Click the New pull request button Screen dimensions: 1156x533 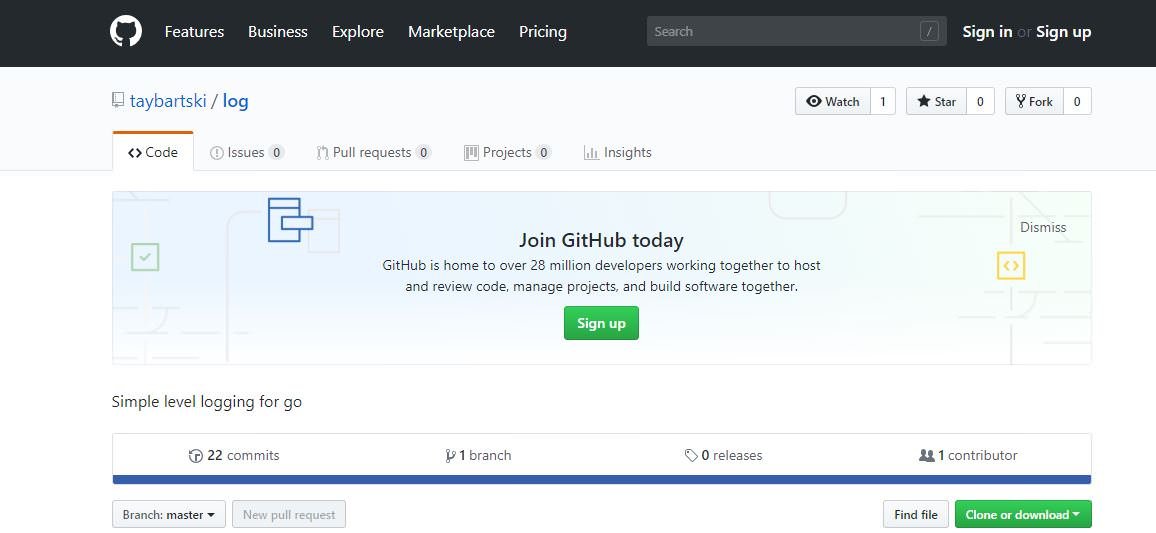point(289,515)
